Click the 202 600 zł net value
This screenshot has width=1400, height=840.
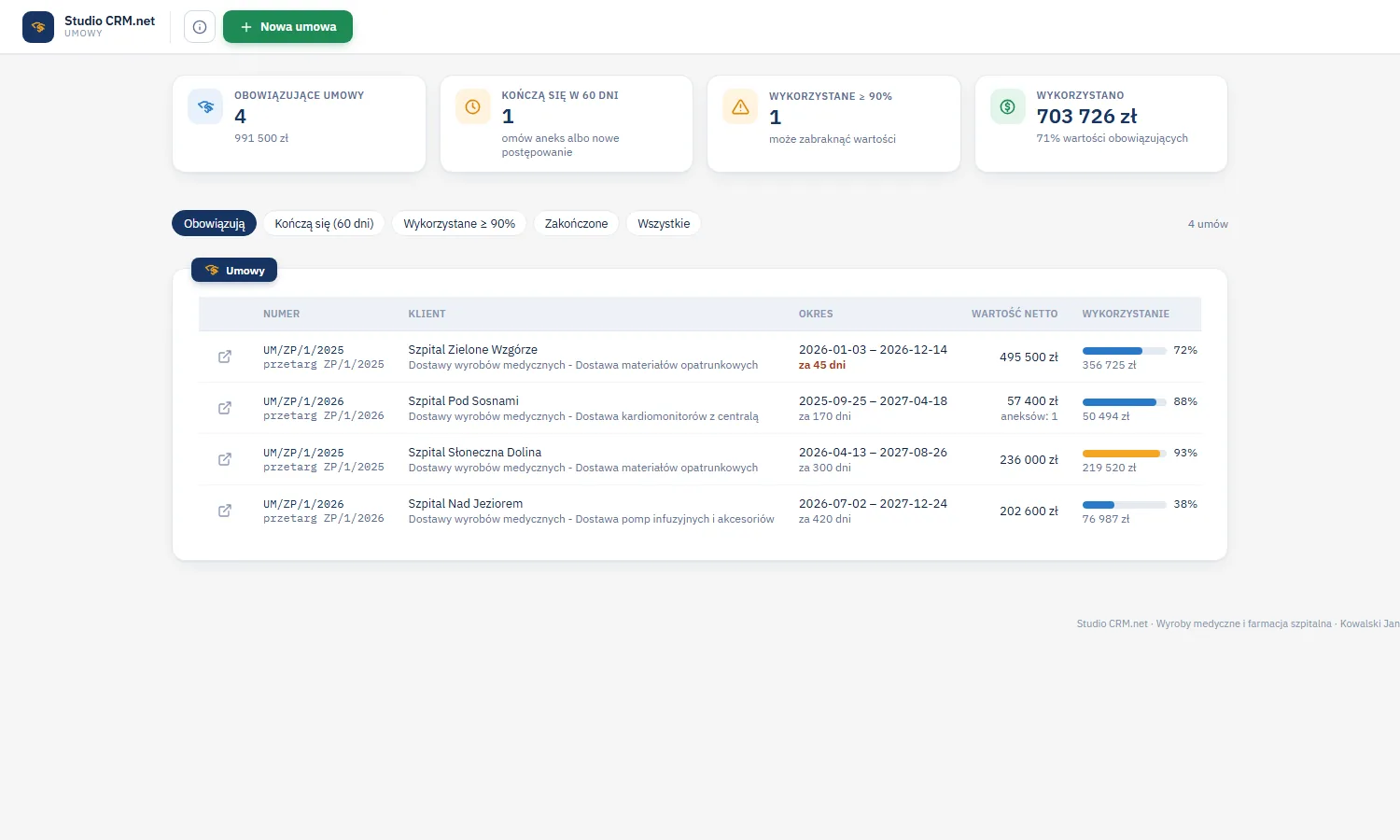click(x=1029, y=511)
